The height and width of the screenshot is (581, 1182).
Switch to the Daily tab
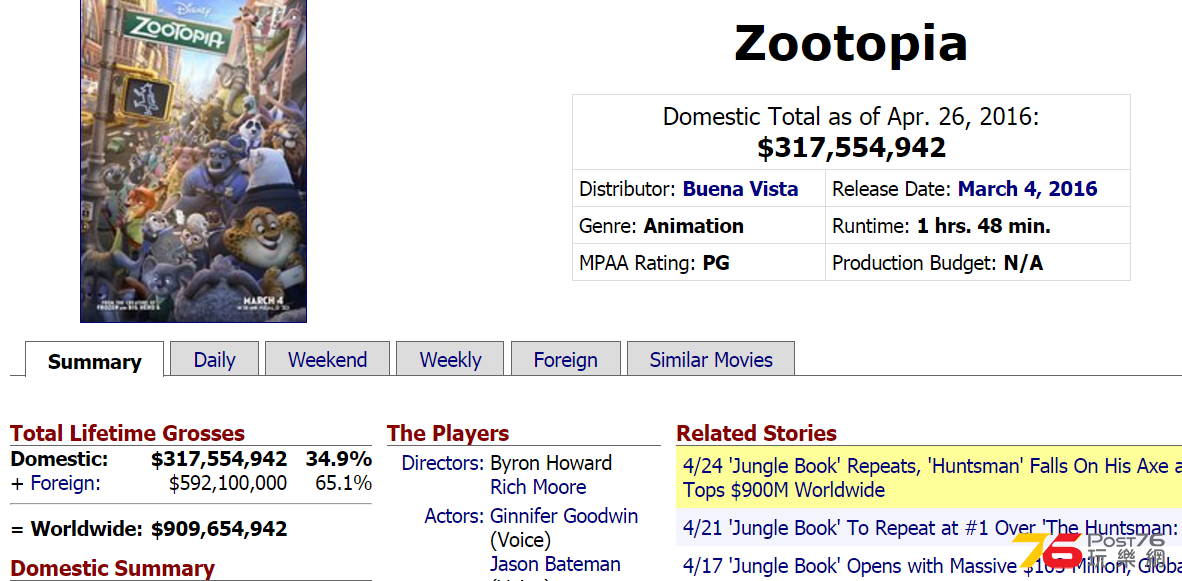[x=214, y=359]
